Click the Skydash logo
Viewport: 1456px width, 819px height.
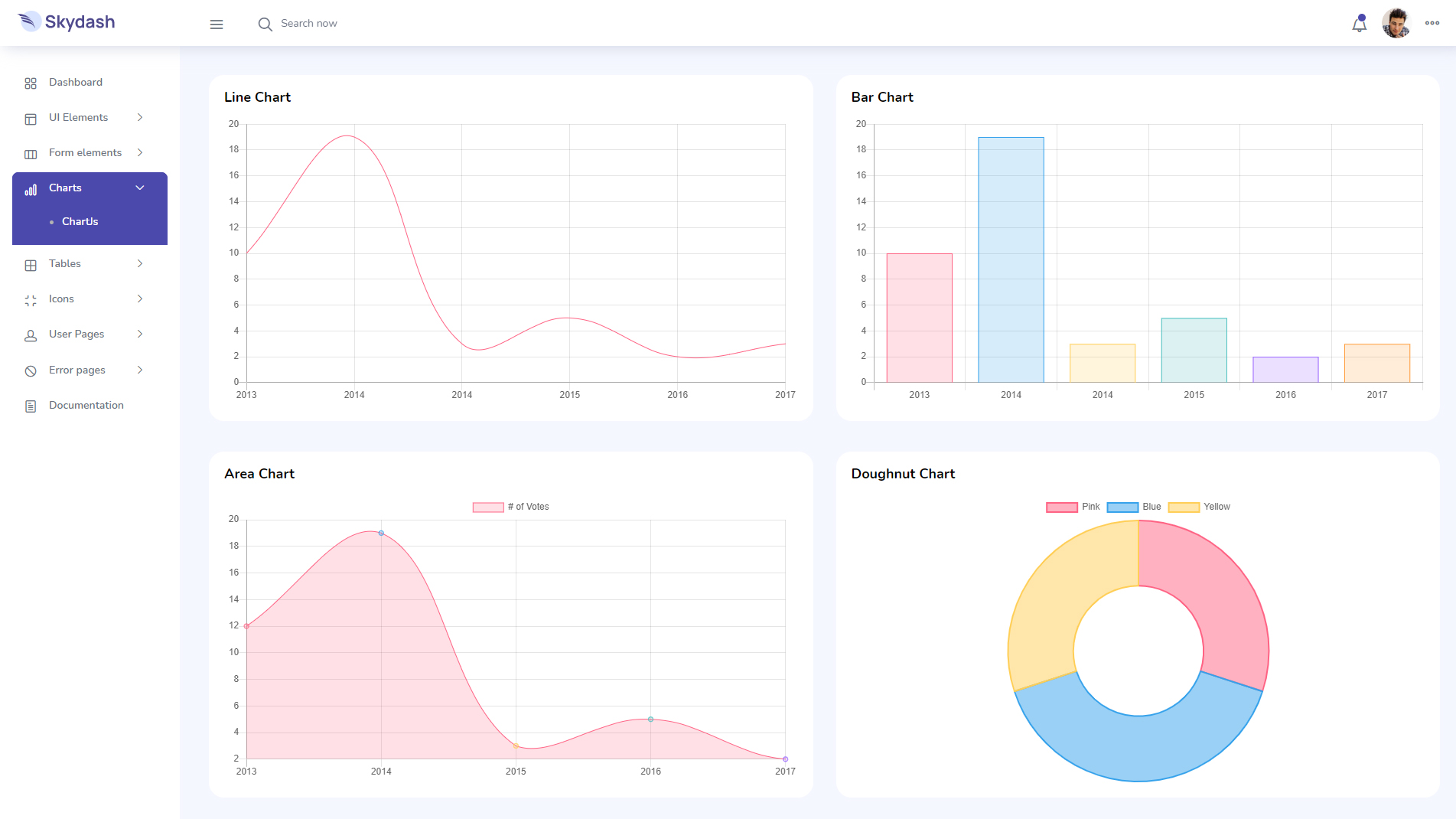(67, 22)
